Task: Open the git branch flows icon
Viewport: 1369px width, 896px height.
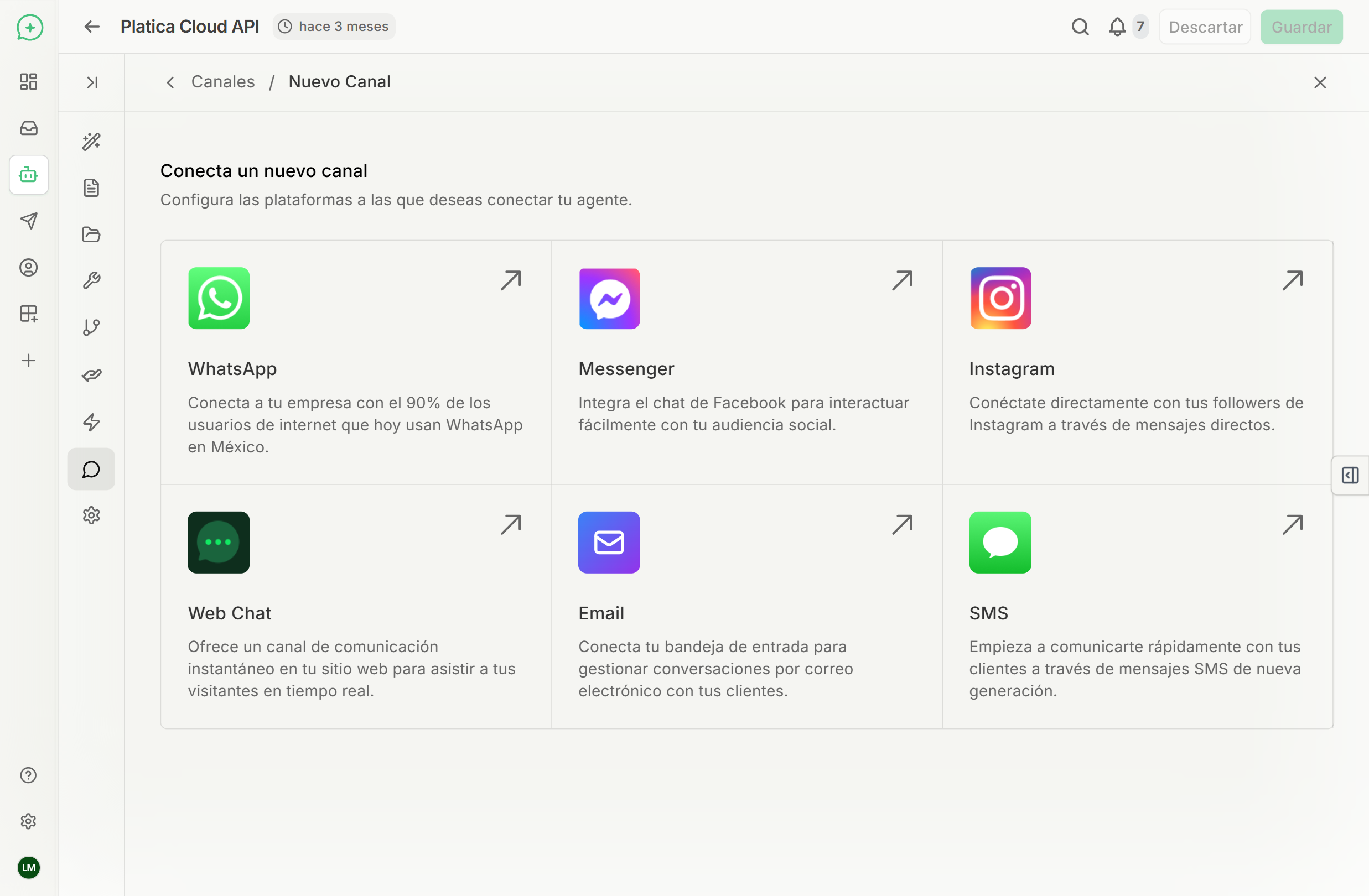Action: (x=91, y=327)
